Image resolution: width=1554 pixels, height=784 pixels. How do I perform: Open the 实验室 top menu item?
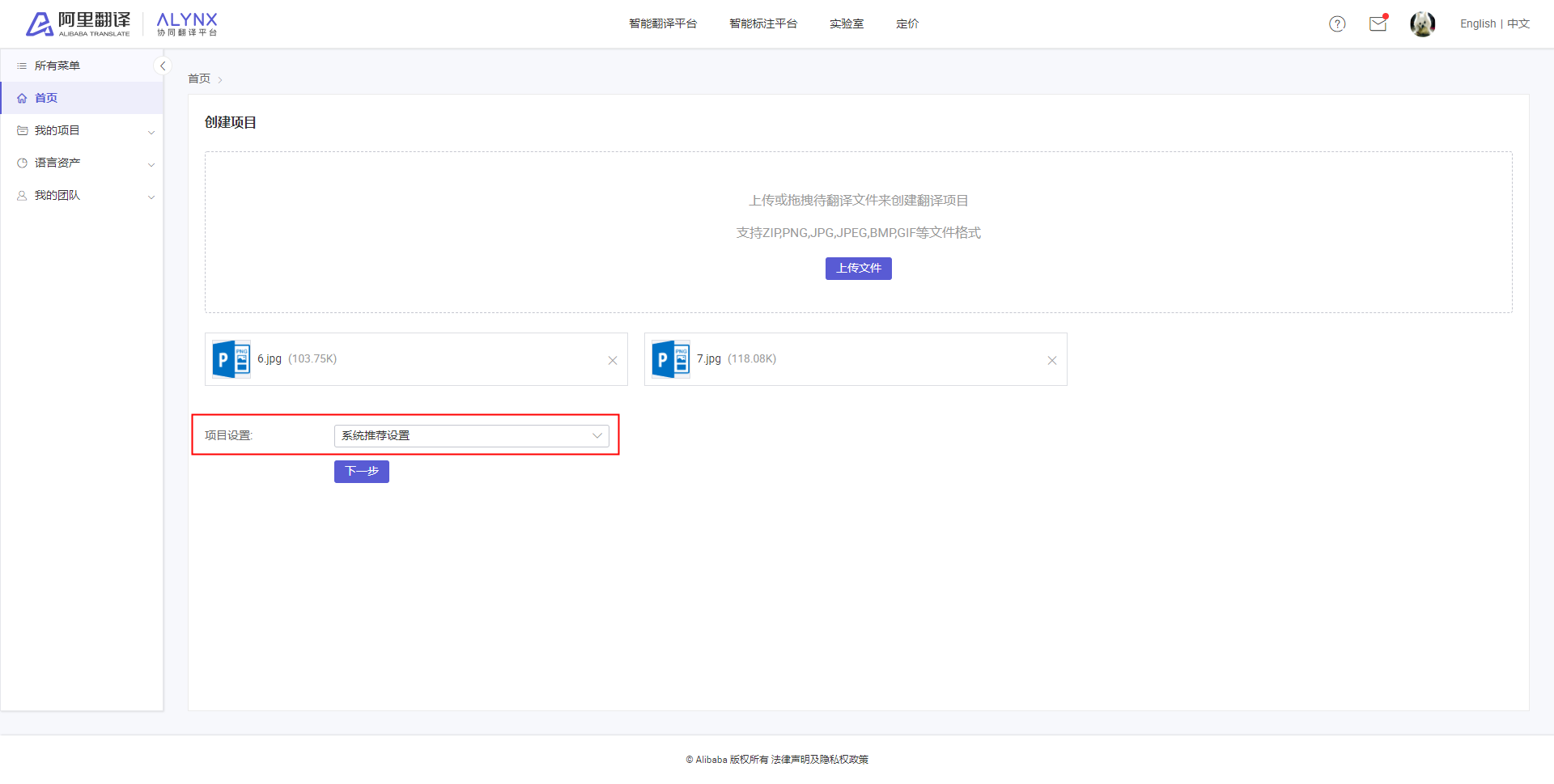click(x=847, y=24)
